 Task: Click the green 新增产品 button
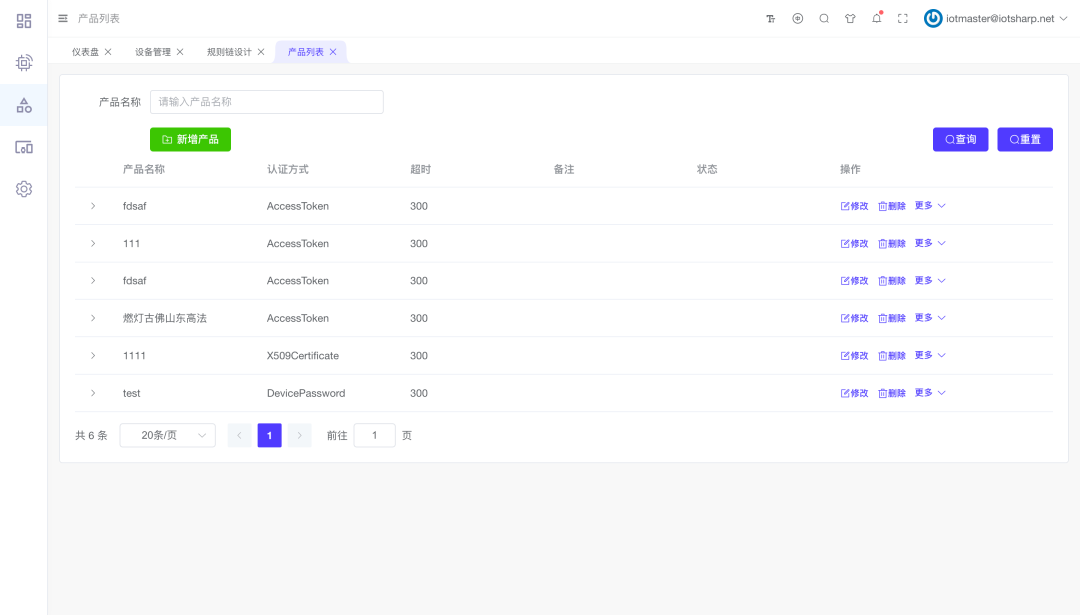pyautogui.click(x=190, y=140)
